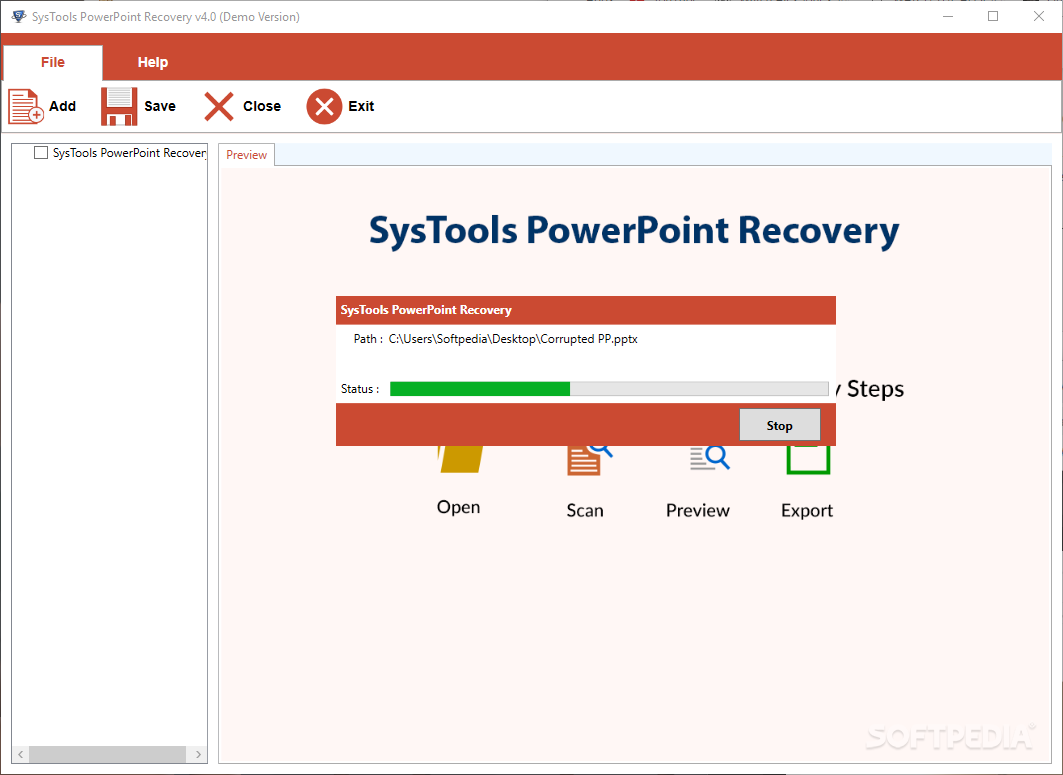Viewport: 1063px width, 775px height.
Task: Switch to the Preview tab
Action: [247, 155]
